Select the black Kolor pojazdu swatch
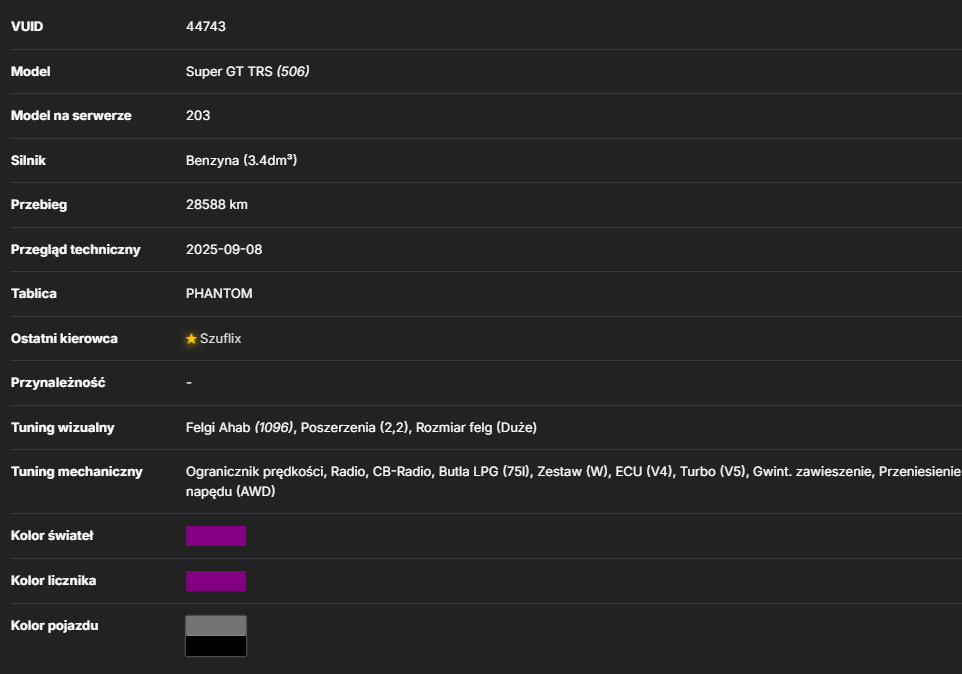Screen dimensions: 962x674 tap(216, 646)
